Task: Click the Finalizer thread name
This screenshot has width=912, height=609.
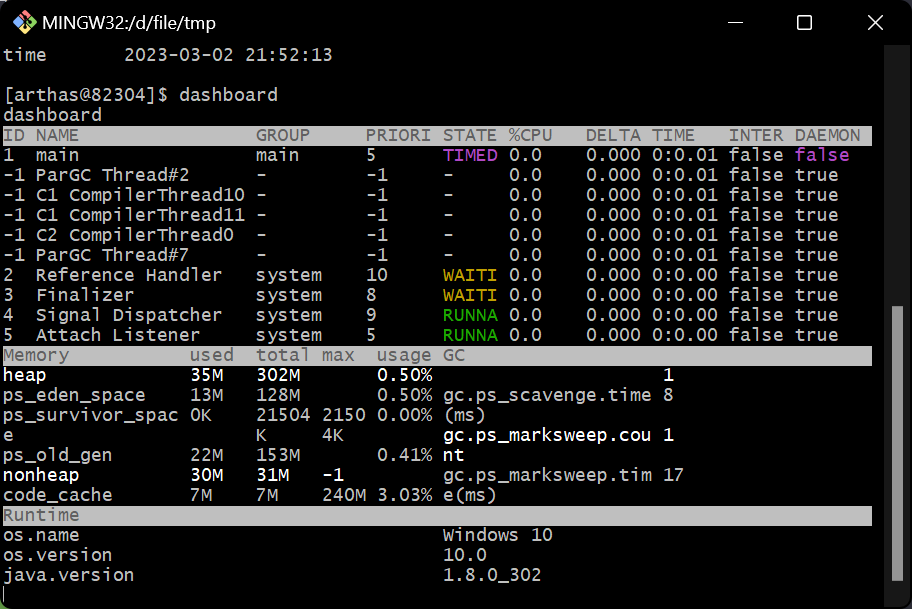Action: [85, 295]
